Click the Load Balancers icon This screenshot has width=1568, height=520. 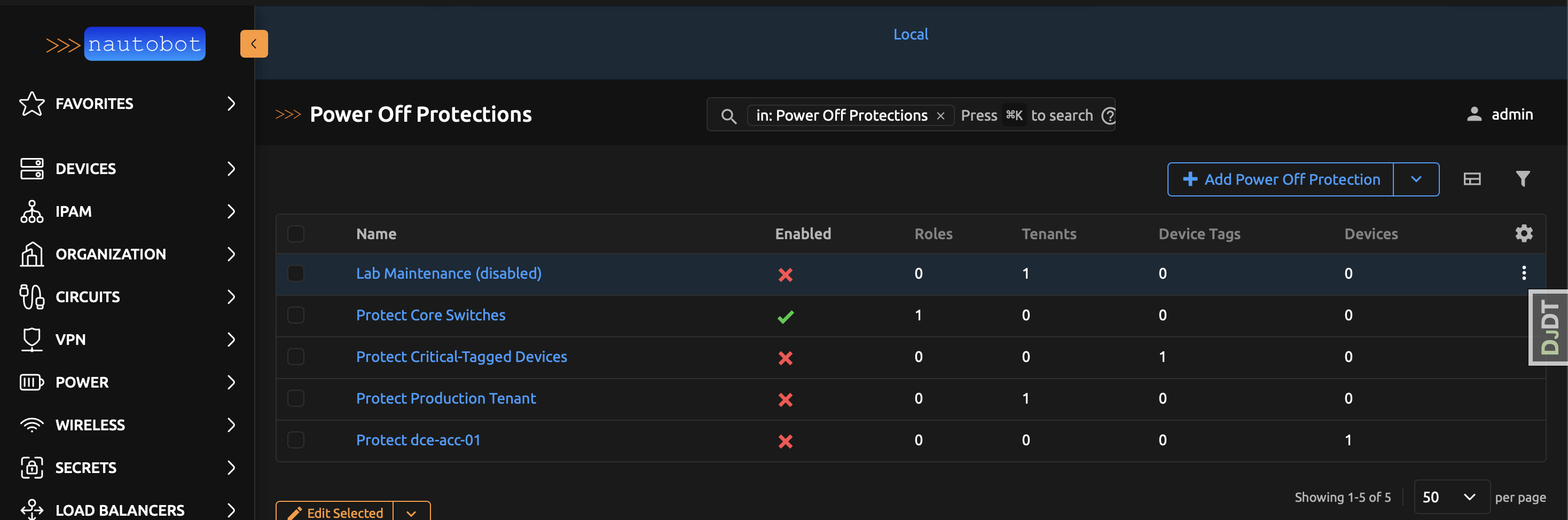point(32,510)
